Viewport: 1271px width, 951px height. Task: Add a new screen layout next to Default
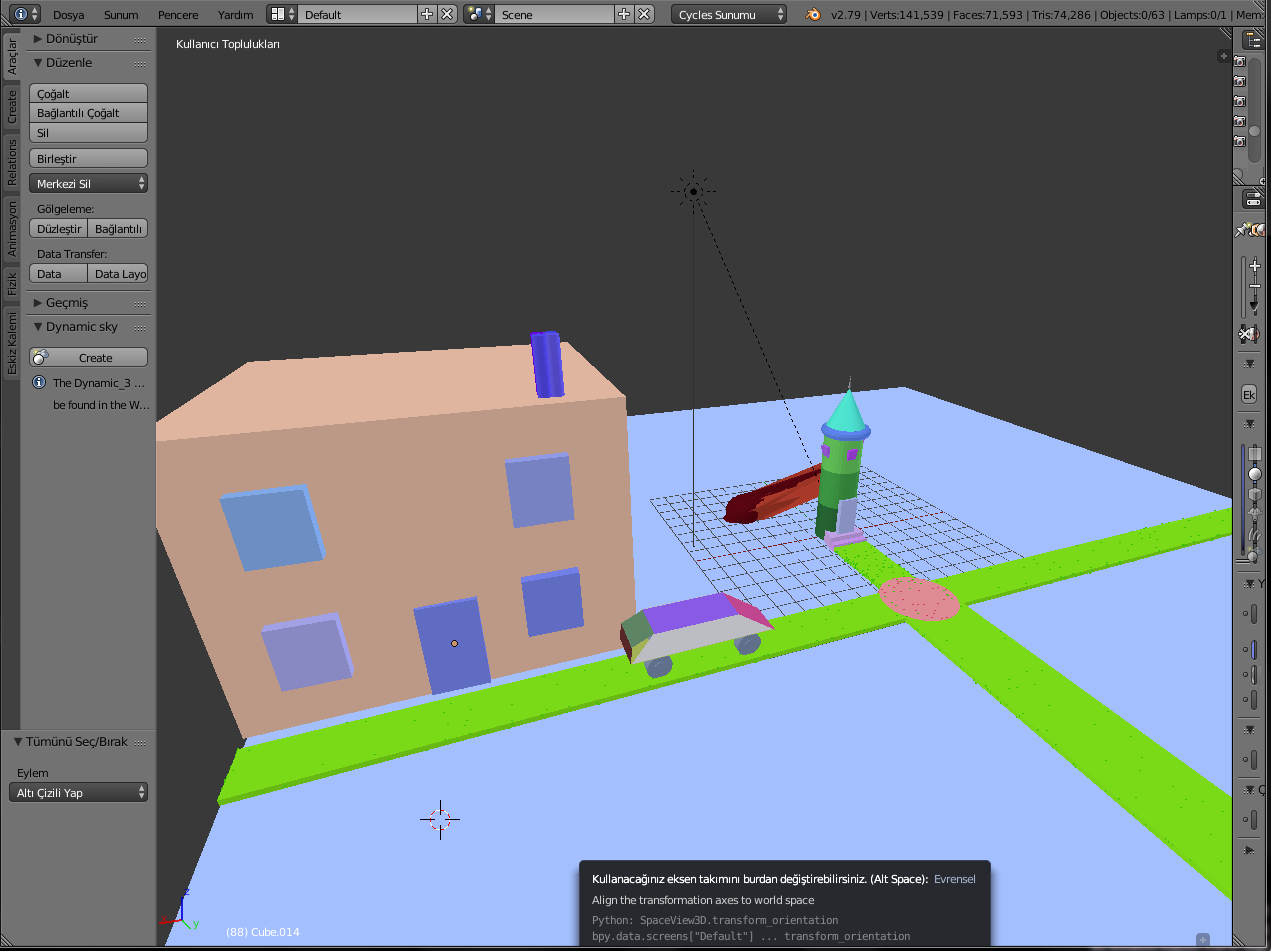(x=427, y=14)
